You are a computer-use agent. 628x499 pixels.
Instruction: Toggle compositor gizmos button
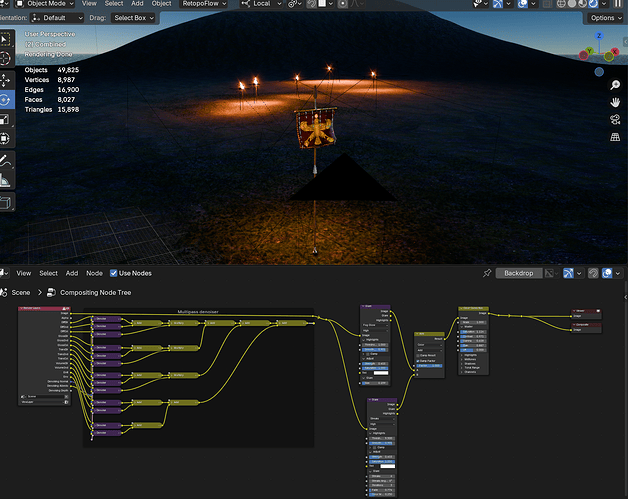coord(568,273)
